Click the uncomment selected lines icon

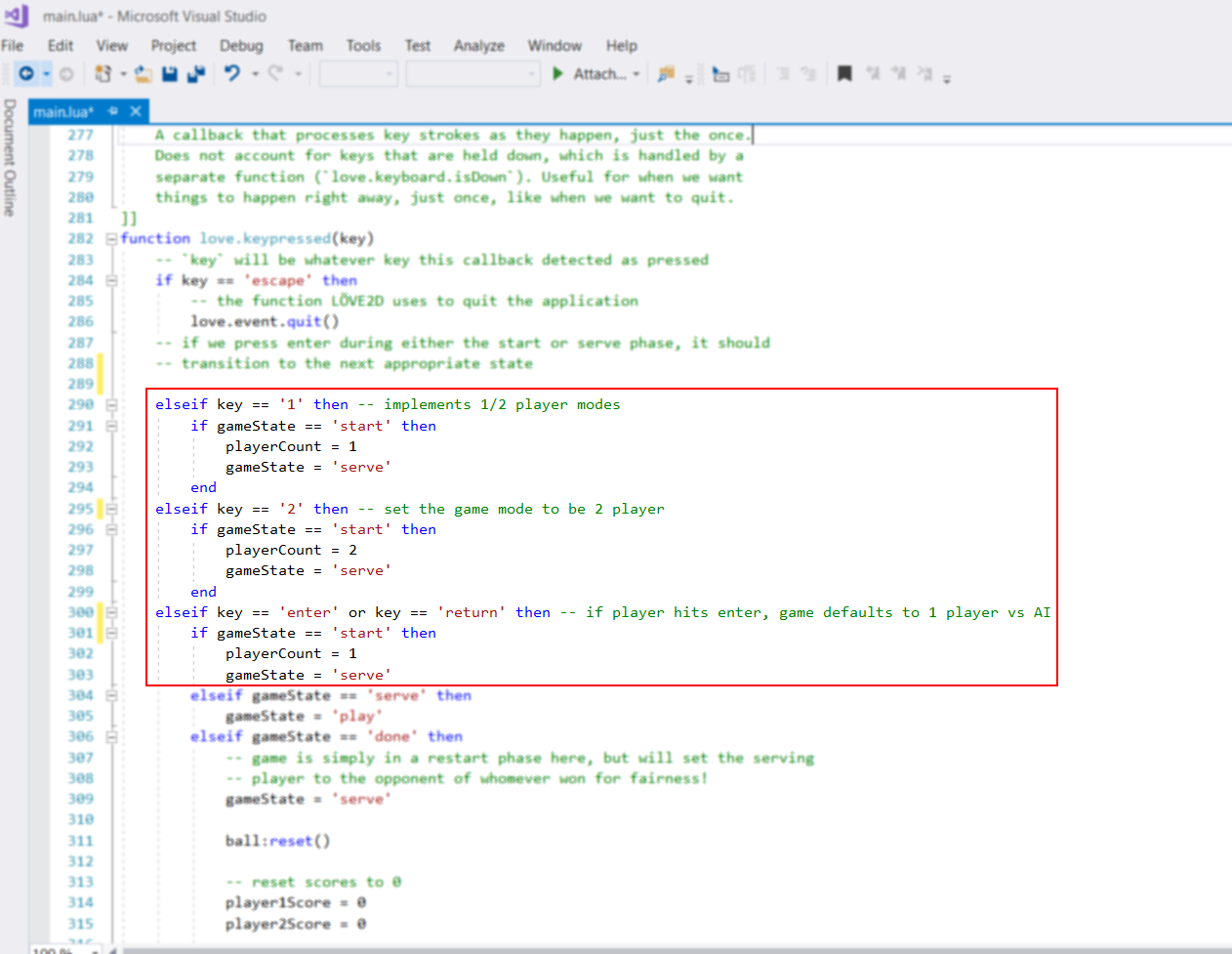click(x=807, y=73)
